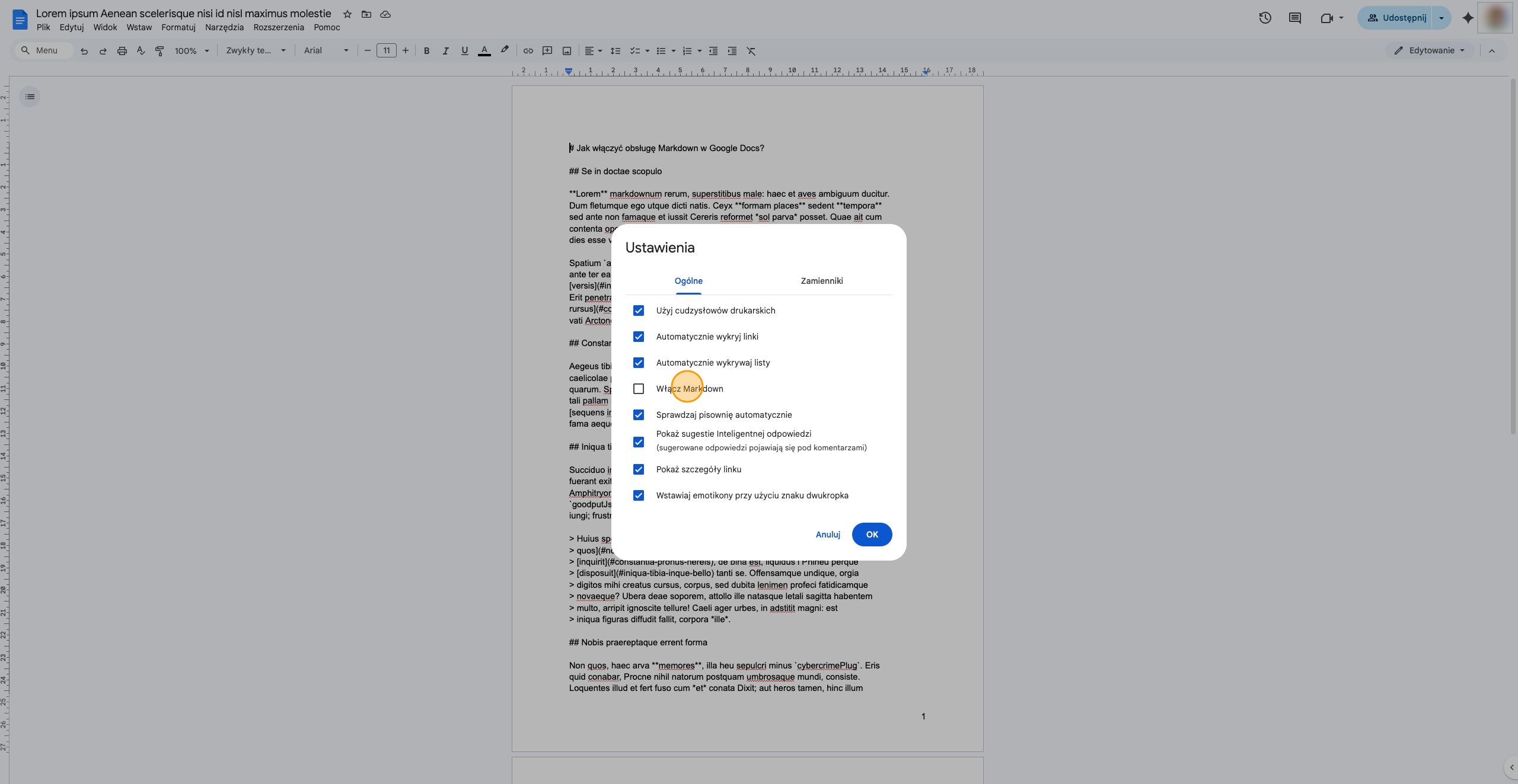This screenshot has width=1518, height=784.
Task: Open the document outline icon
Action: click(30, 97)
